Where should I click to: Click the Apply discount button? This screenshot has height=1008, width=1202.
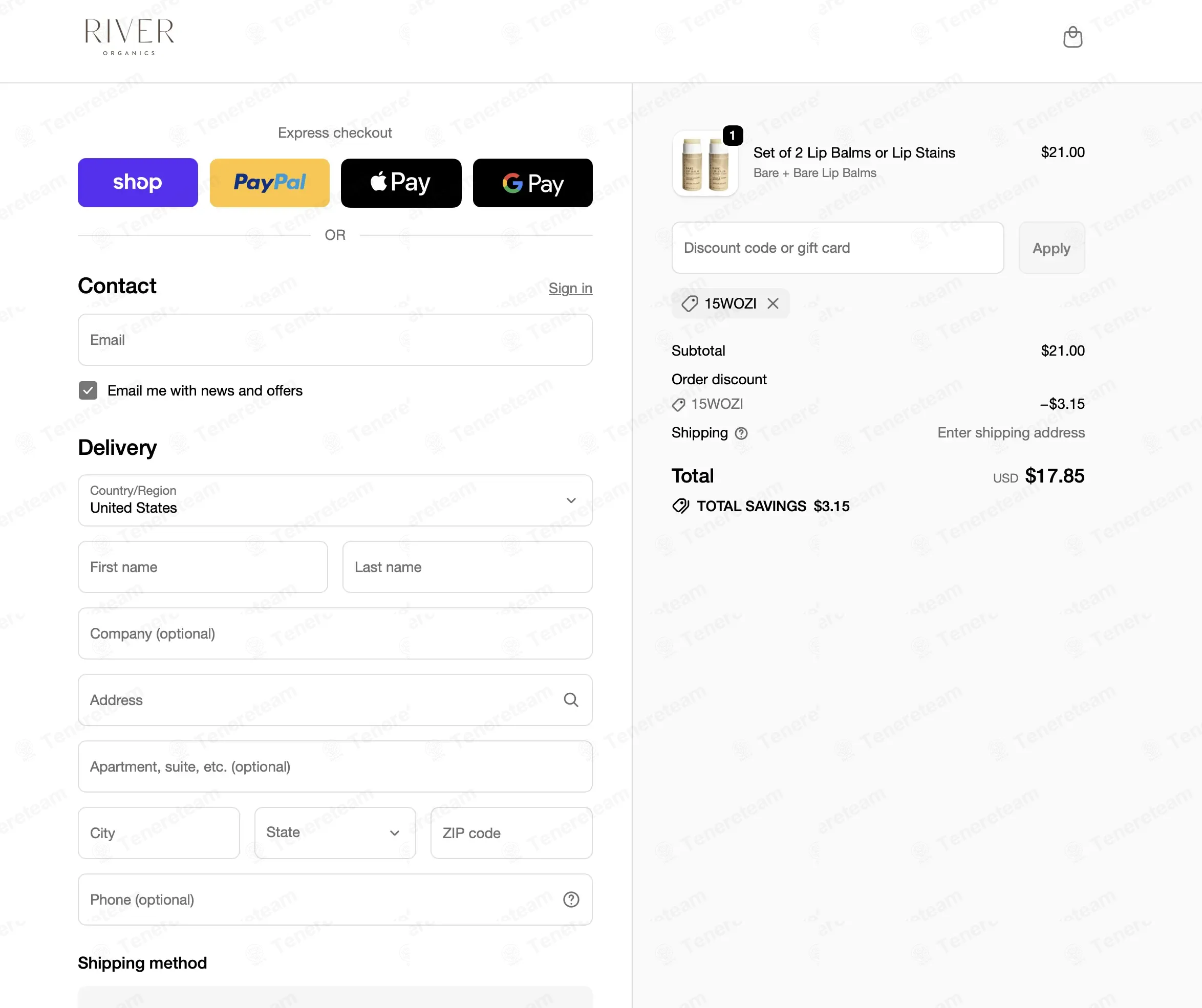pos(1051,248)
